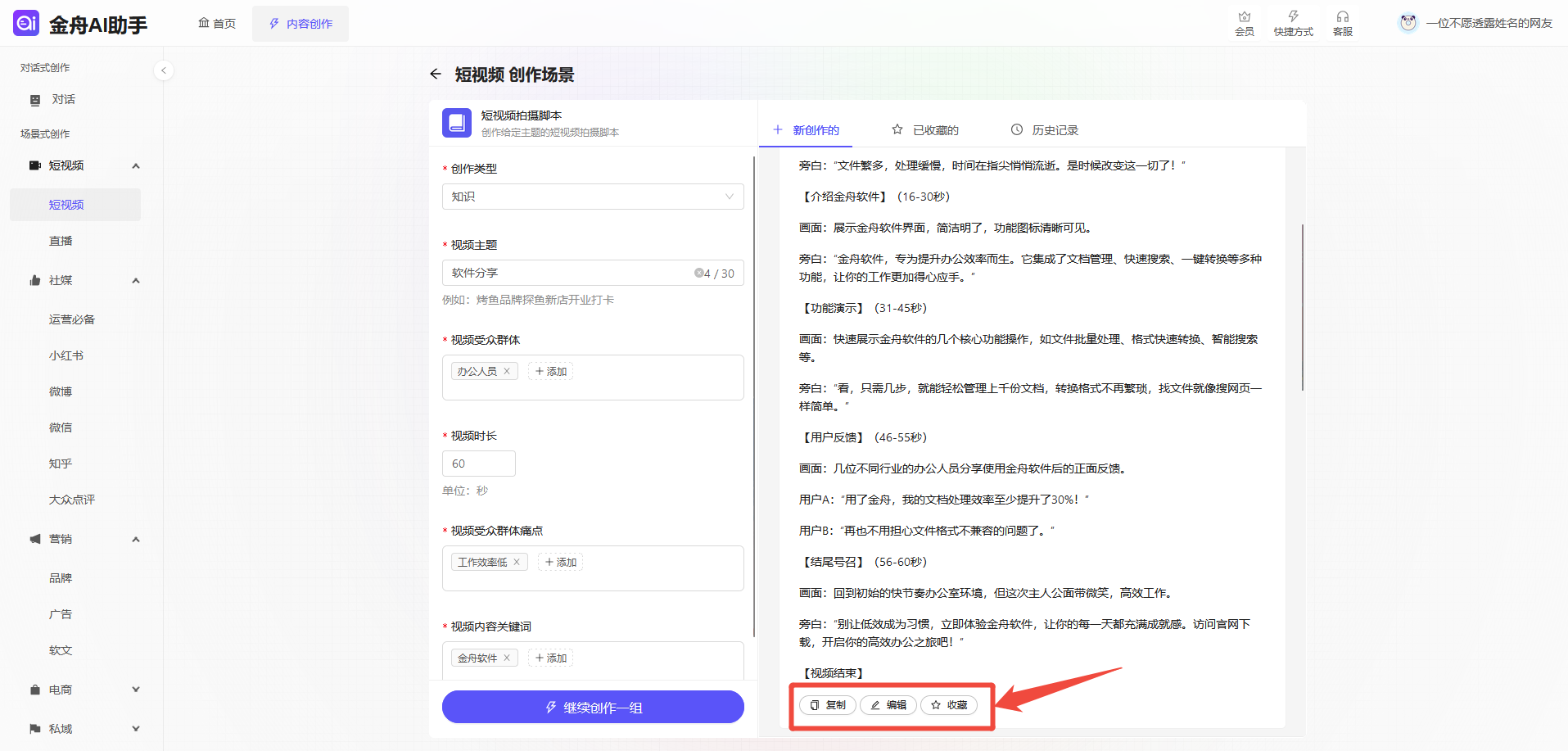The image size is (1568, 751).
Task: Switch to the 已收藏的 tab
Action: [x=925, y=130]
